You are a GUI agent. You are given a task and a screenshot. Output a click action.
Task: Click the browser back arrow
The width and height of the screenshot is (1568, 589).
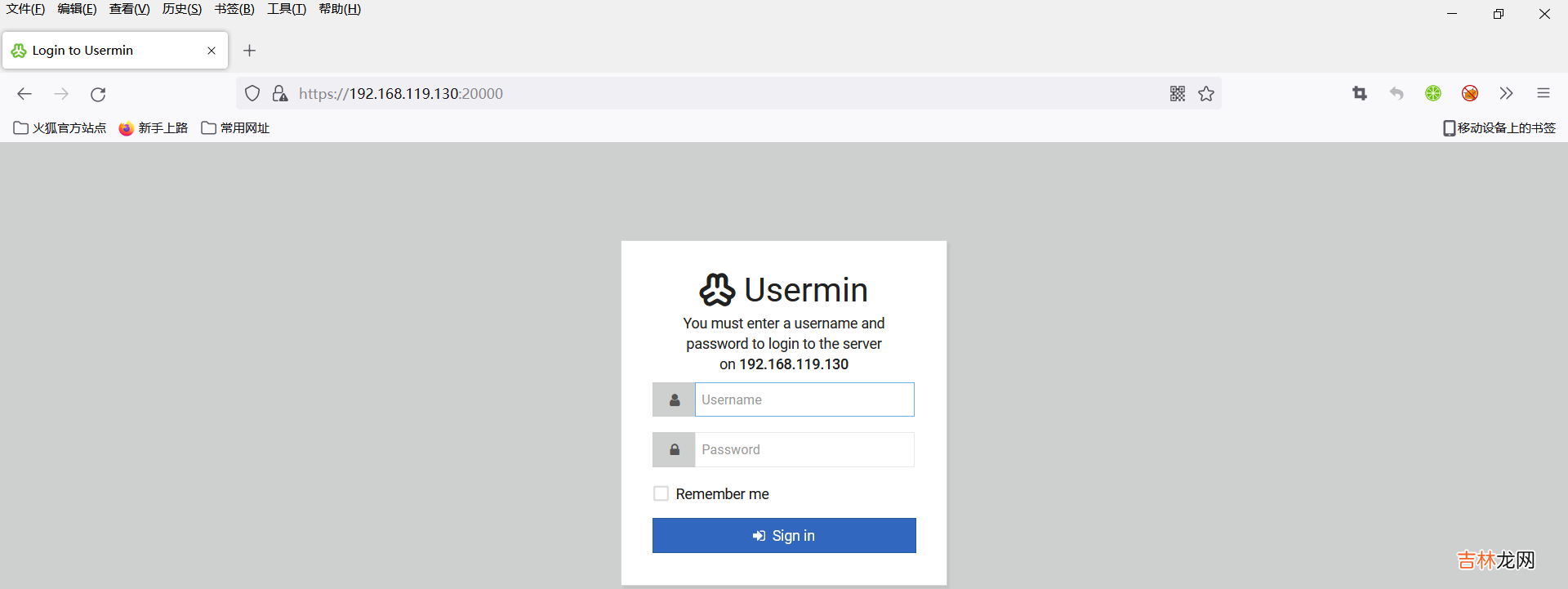(x=24, y=94)
